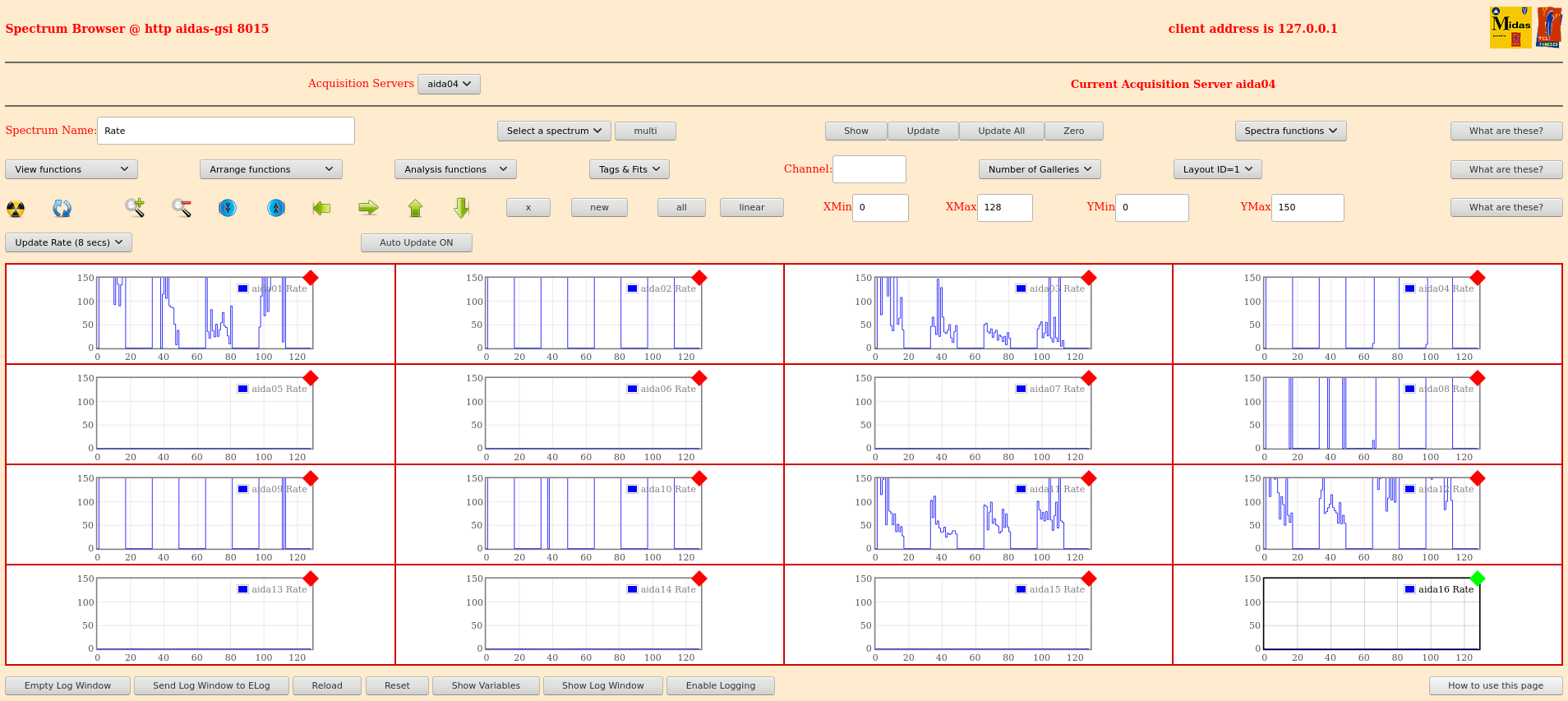Click the green left arrow icon

pyautogui.click(x=321, y=208)
